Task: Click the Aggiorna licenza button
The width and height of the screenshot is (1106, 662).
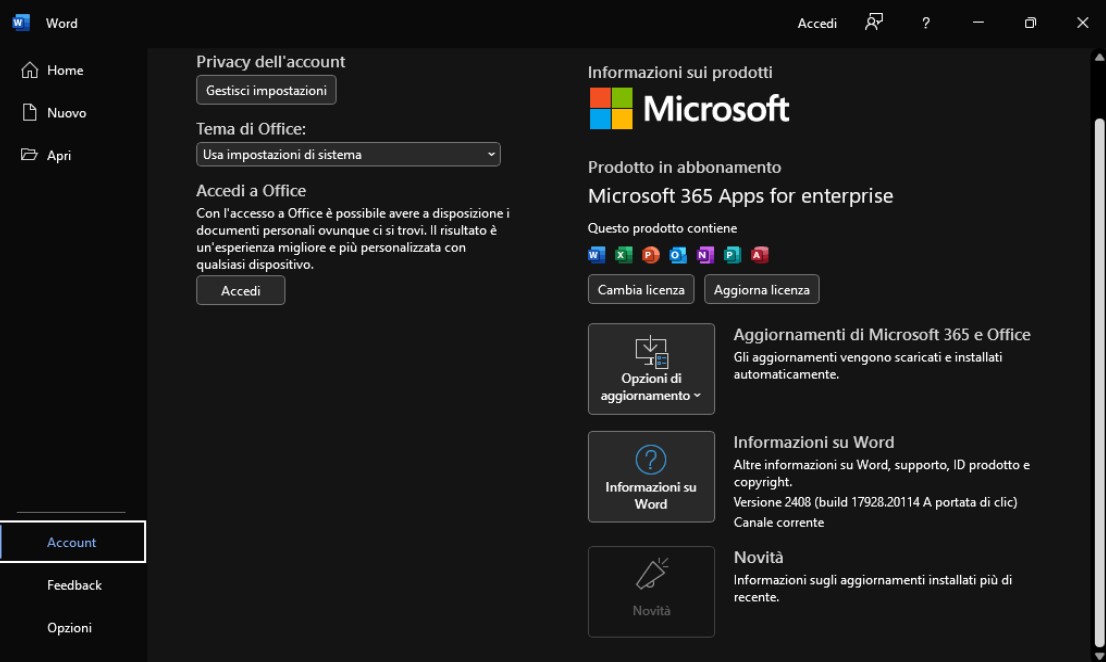Action: [x=762, y=290]
